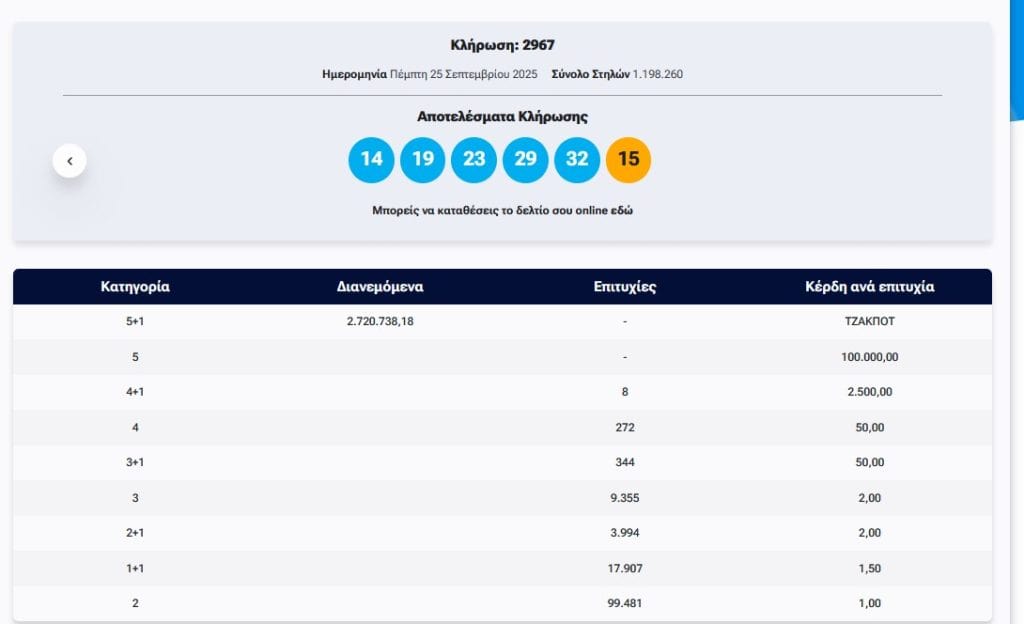This screenshot has width=1024, height=624.
Task: Click the Κέρδη ανά επιτυχία header
Action: (x=869, y=286)
